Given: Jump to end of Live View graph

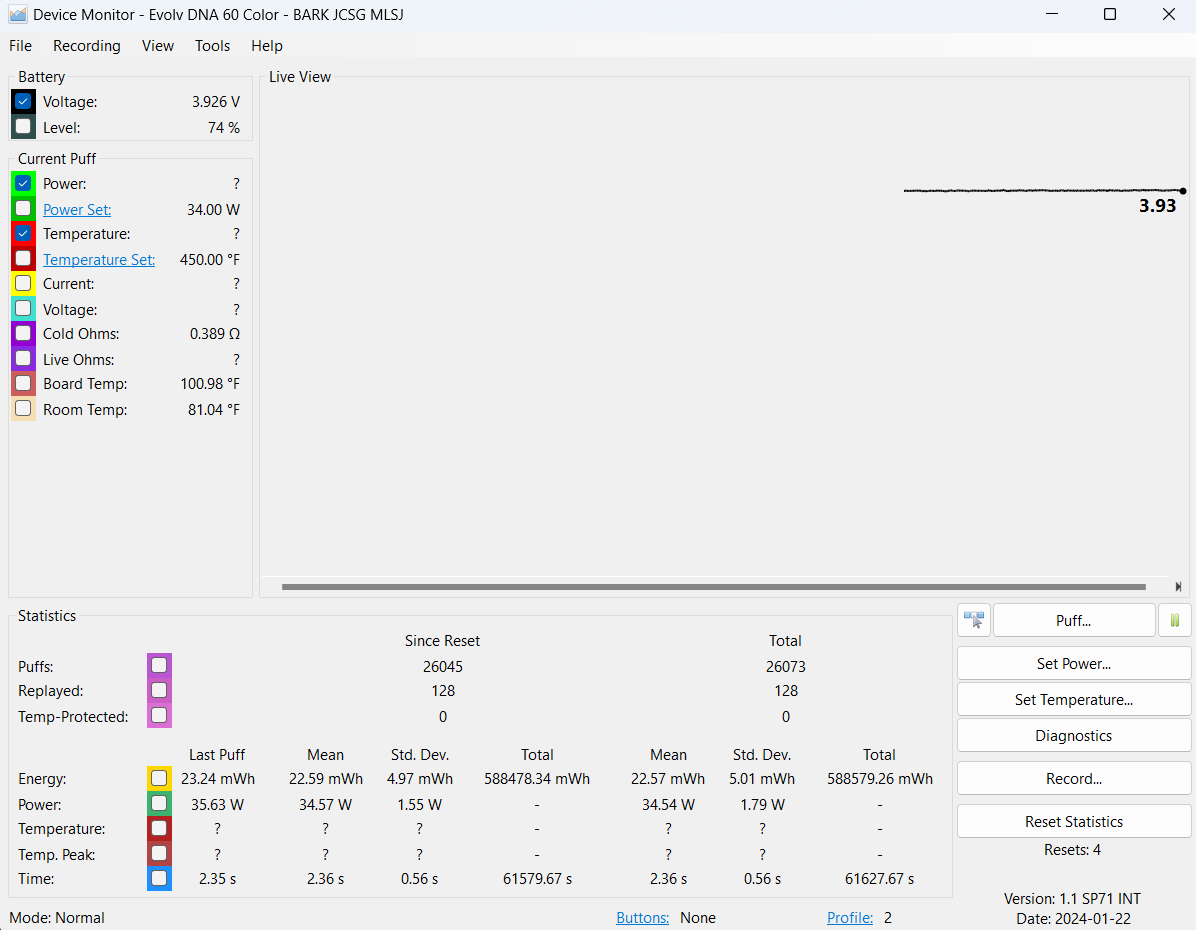Looking at the screenshot, I should (1178, 587).
